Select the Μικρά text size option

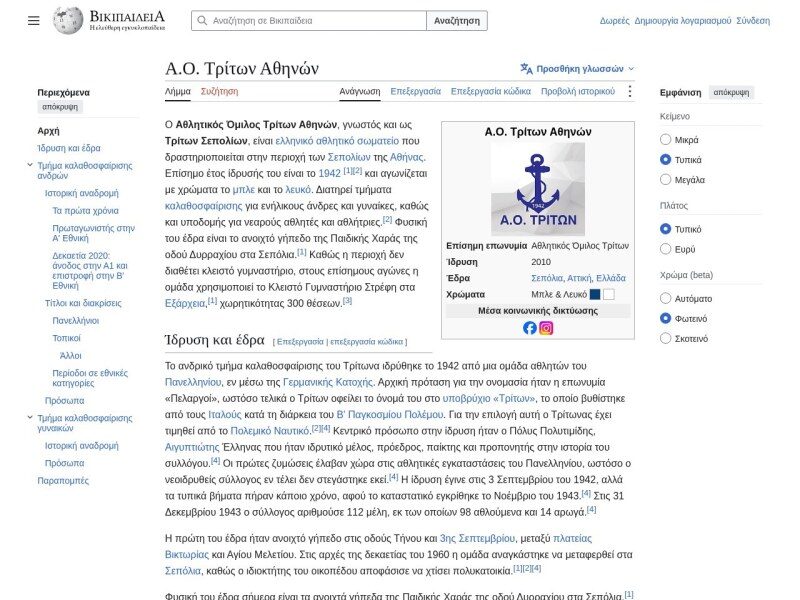point(665,139)
